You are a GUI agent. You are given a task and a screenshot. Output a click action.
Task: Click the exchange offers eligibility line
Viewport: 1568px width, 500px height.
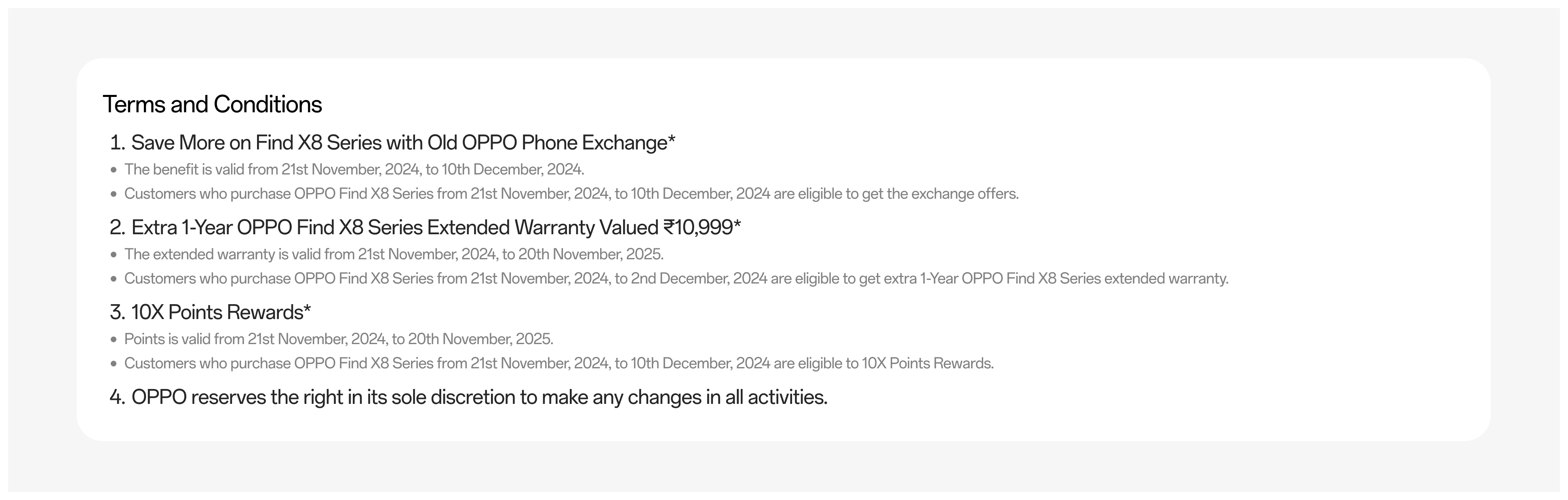click(571, 194)
